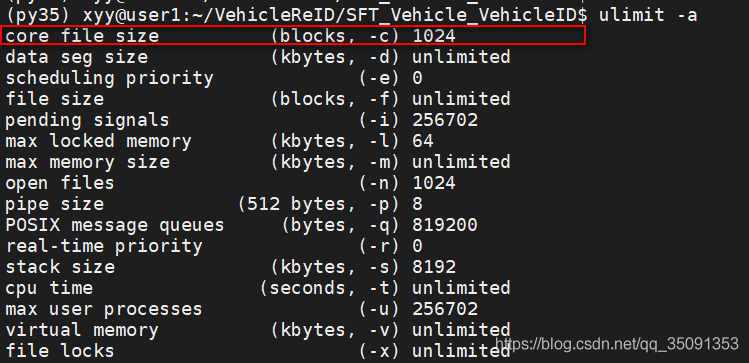Select the POSIX message queues line

241,225
